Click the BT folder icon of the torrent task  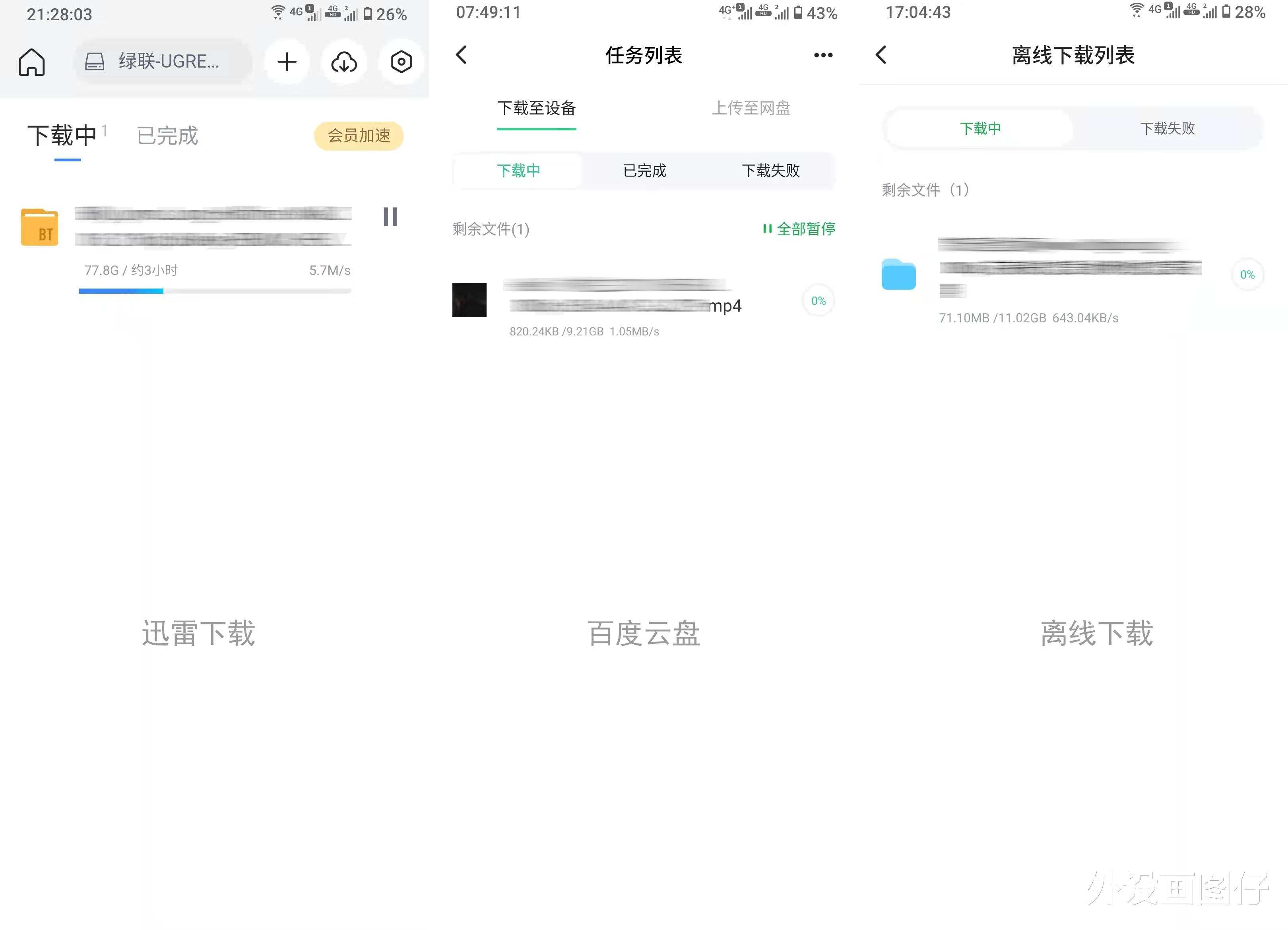39,227
